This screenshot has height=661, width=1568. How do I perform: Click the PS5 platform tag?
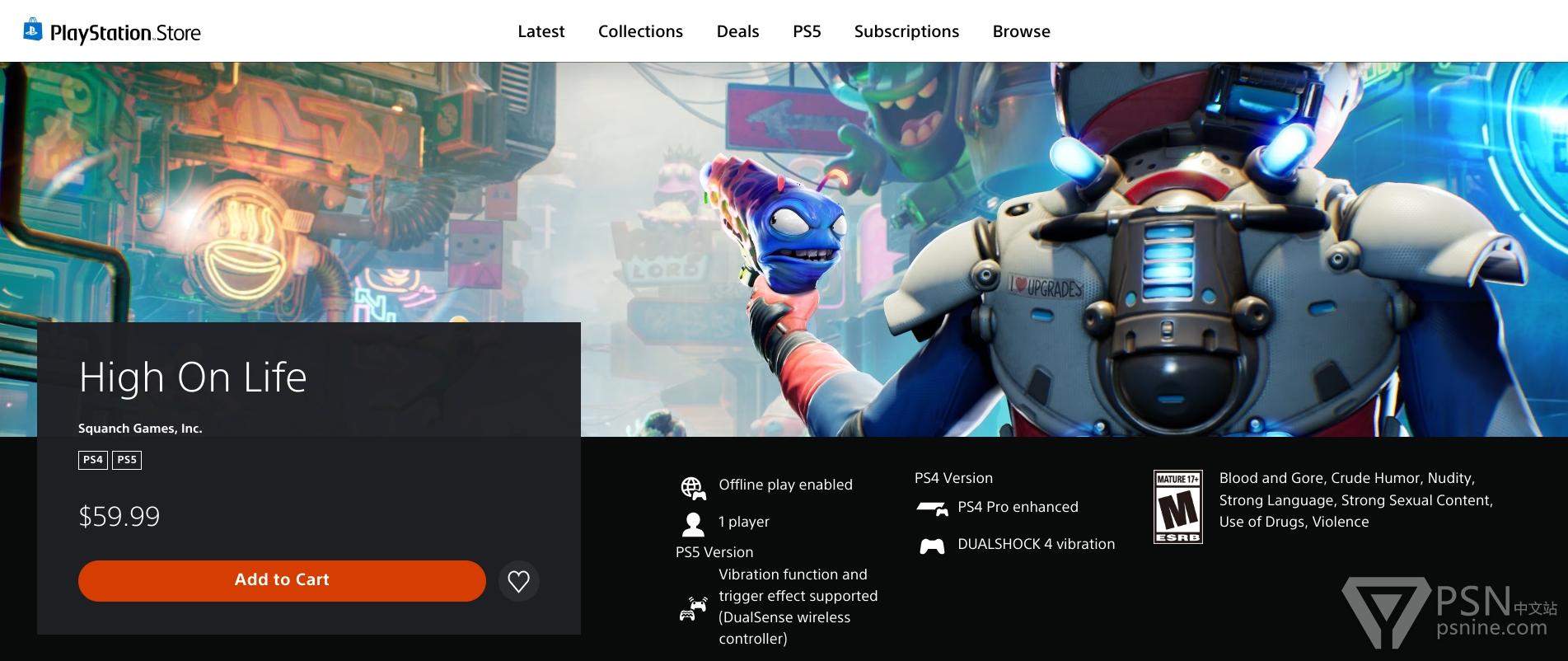(x=127, y=460)
